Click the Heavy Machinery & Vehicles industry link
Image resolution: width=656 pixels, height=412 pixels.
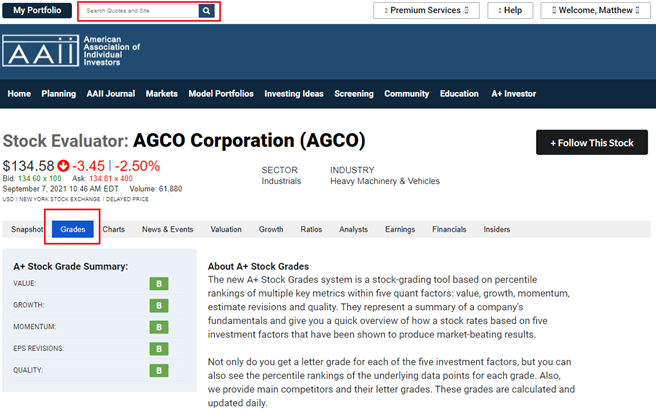[x=385, y=181]
